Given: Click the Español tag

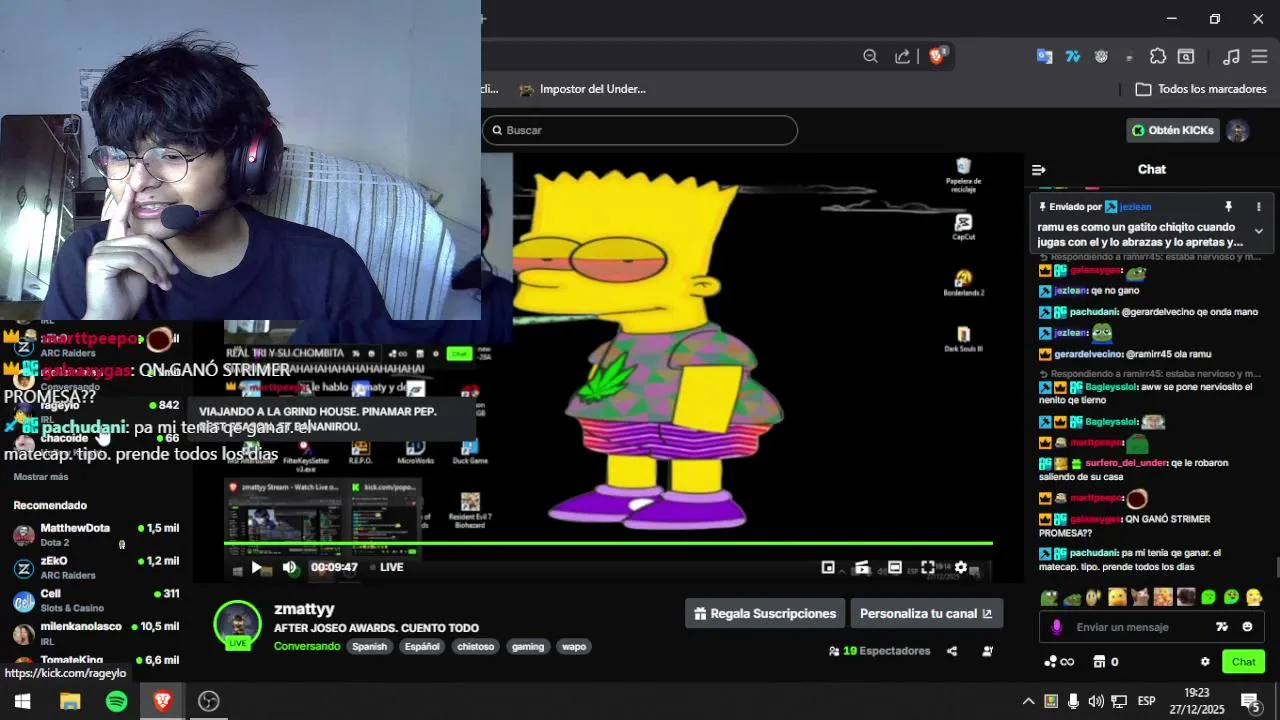Looking at the screenshot, I should (422, 646).
